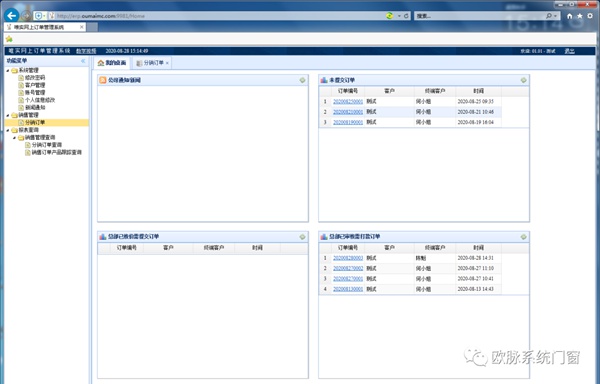Image resolution: width=600 pixels, height=384 pixels.
Task: Collapse the 销售管理 tree node arrow
Action: [8, 115]
